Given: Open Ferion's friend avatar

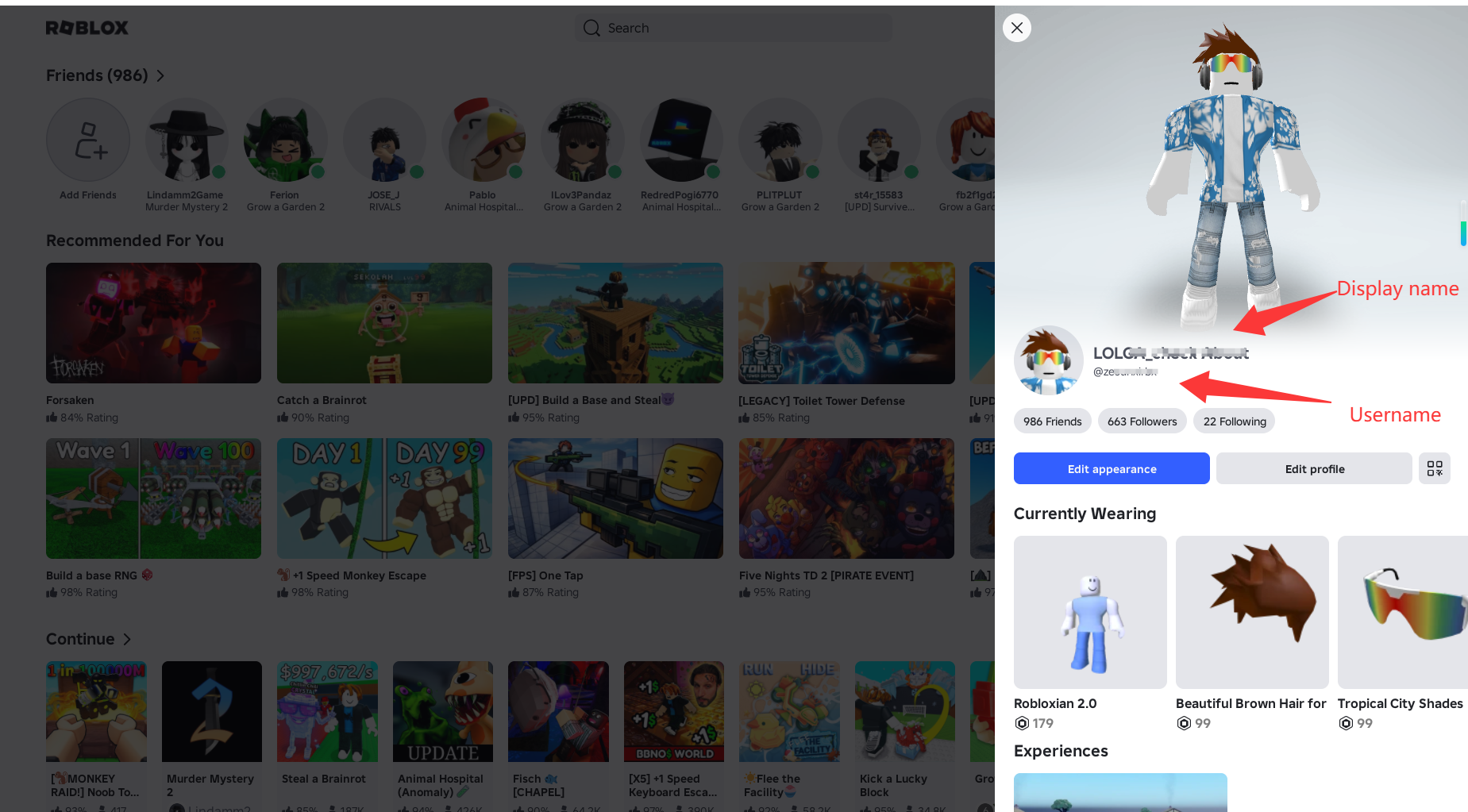Looking at the screenshot, I should click(286, 140).
